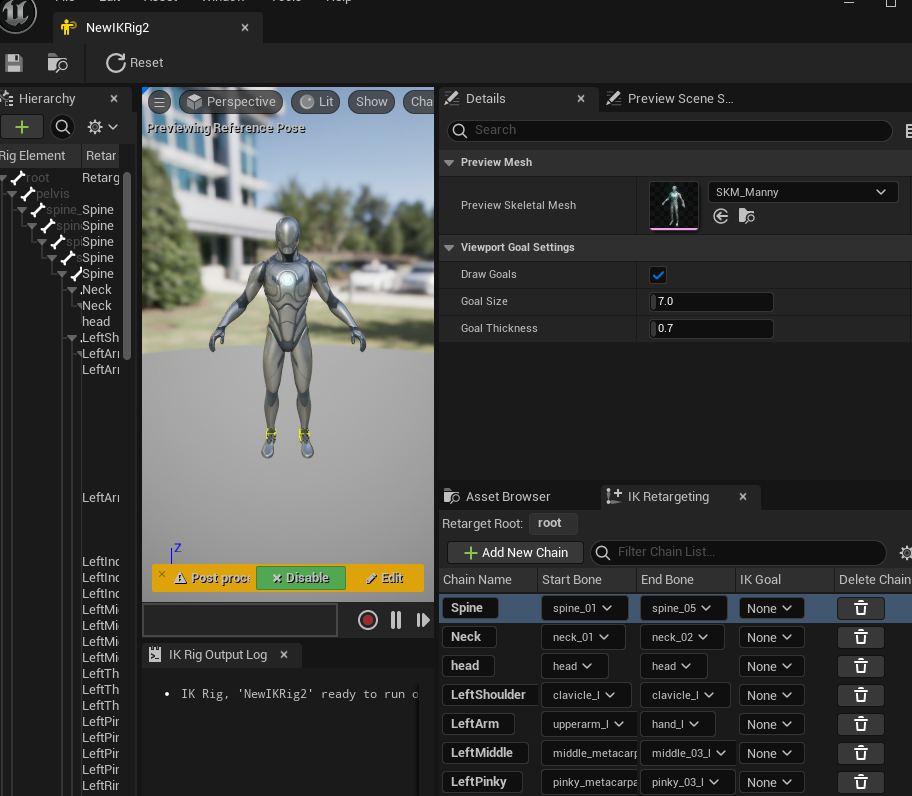Close the IK Rig Output Log tab
Screen dimensions: 912x796
click(x=284, y=655)
